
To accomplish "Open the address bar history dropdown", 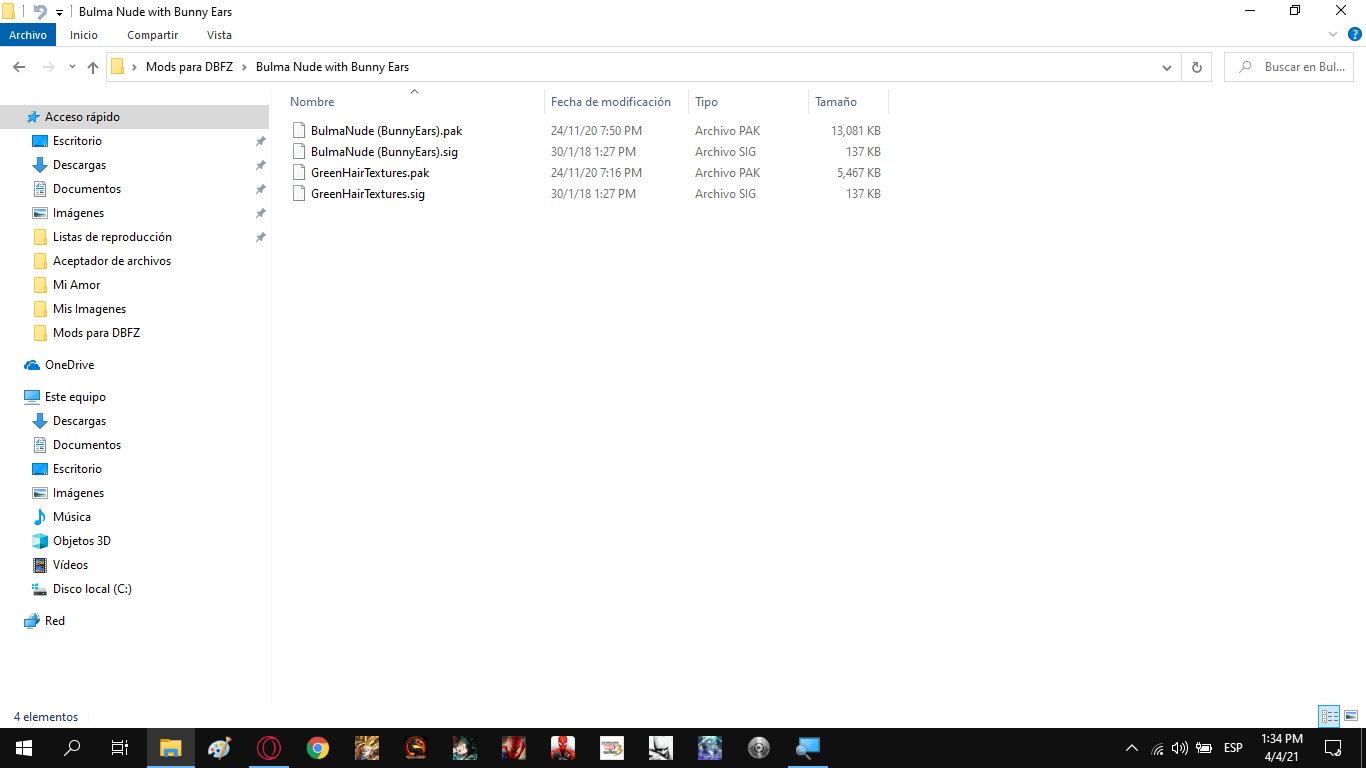I will pyautogui.click(x=1166, y=67).
